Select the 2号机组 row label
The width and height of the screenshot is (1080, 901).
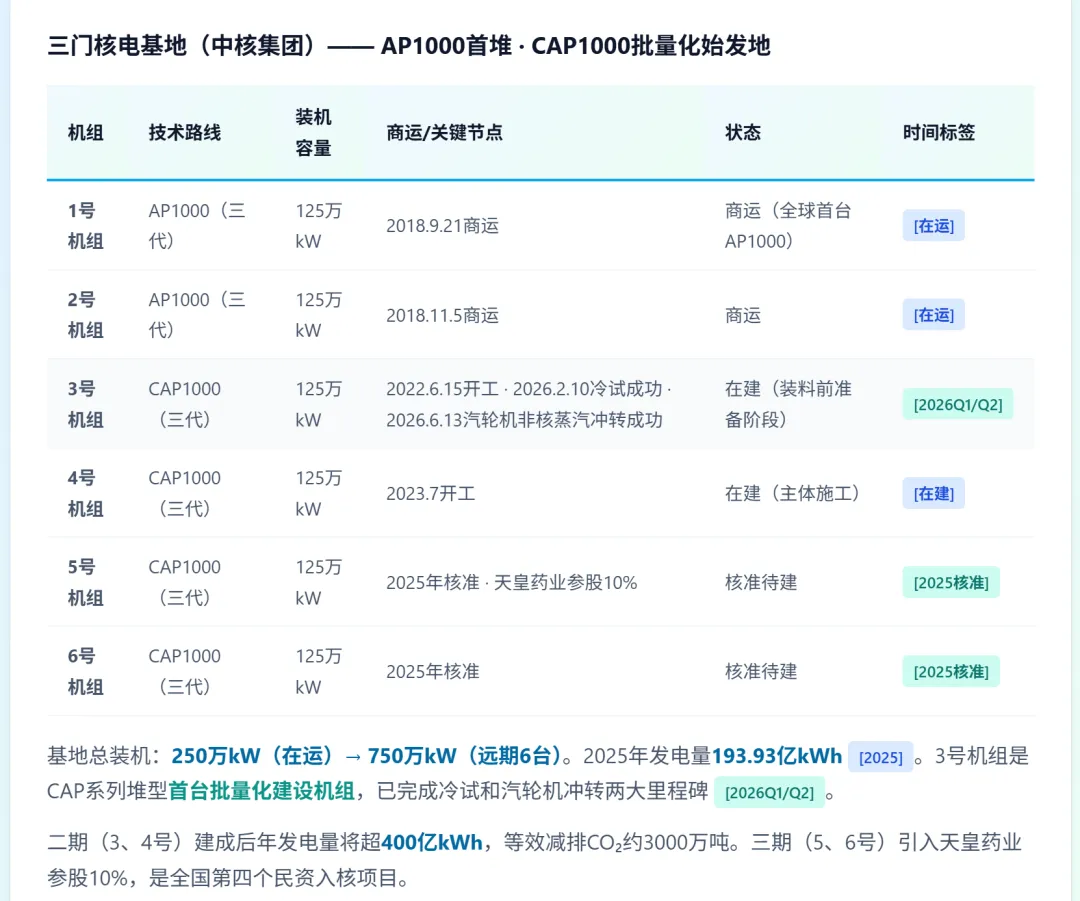pos(85,315)
